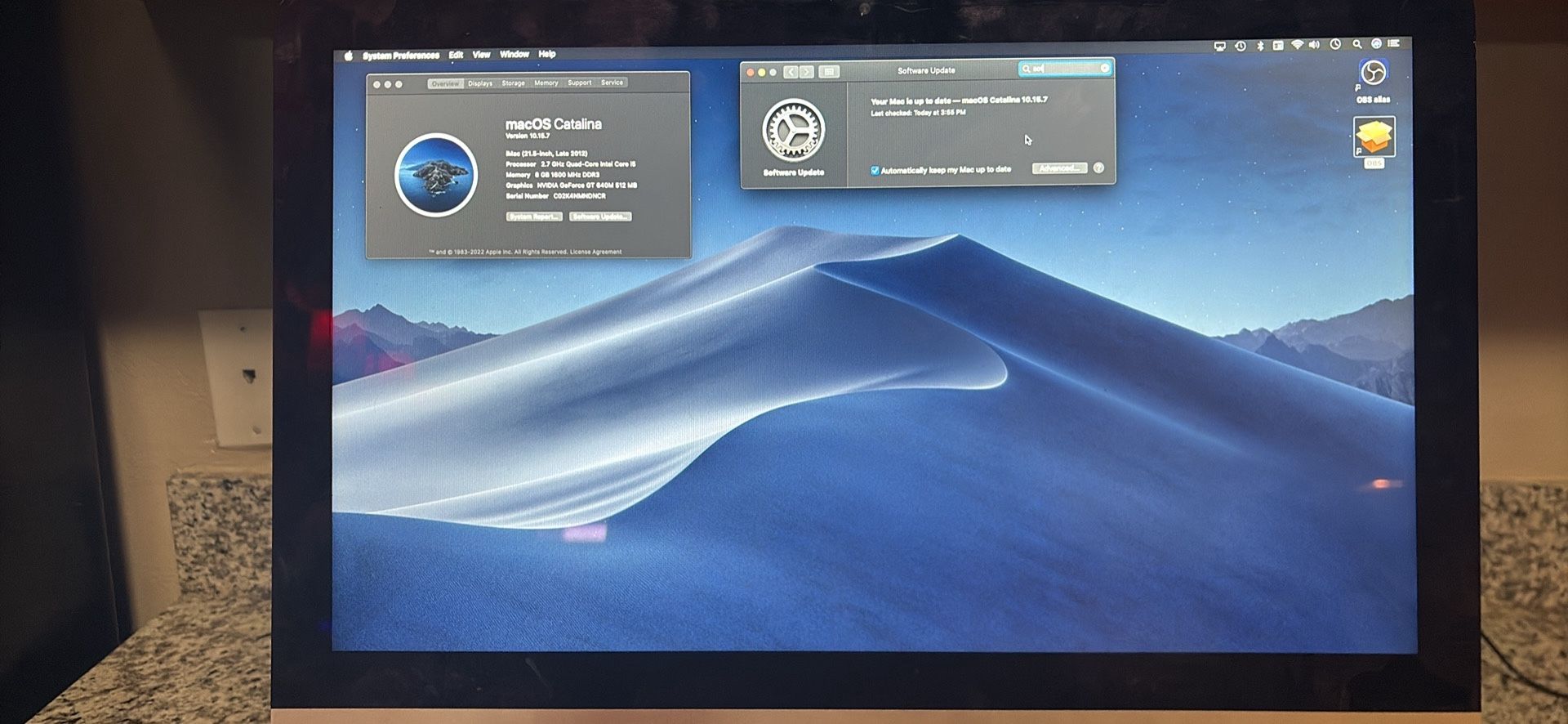
Task: Open Notification Center list icon
Action: pos(1394,43)
